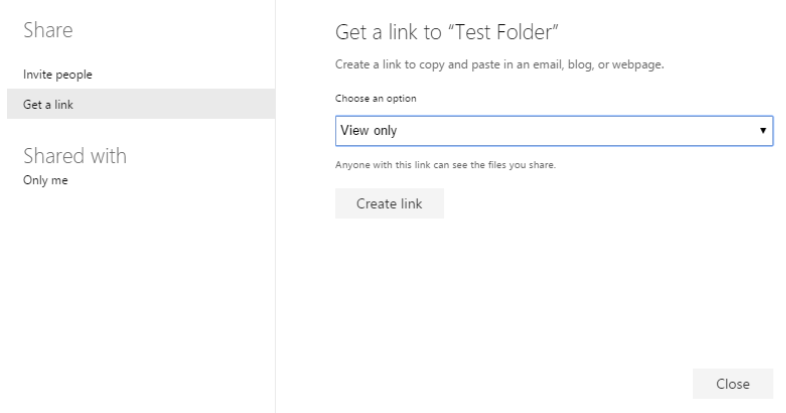The width and height of the screenshot is (786, 413).
Task: Generate a sharing link for Test Folder
Action: [389, 203]
